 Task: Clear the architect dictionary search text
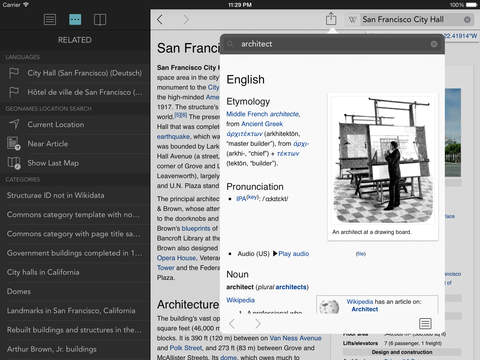[434, 44]
